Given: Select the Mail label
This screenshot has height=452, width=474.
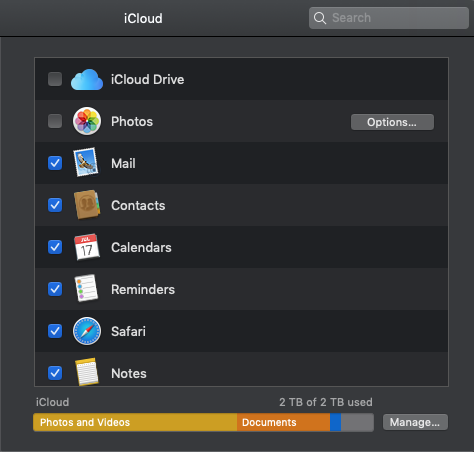Looking at the screenshot, I should [123, 164].
